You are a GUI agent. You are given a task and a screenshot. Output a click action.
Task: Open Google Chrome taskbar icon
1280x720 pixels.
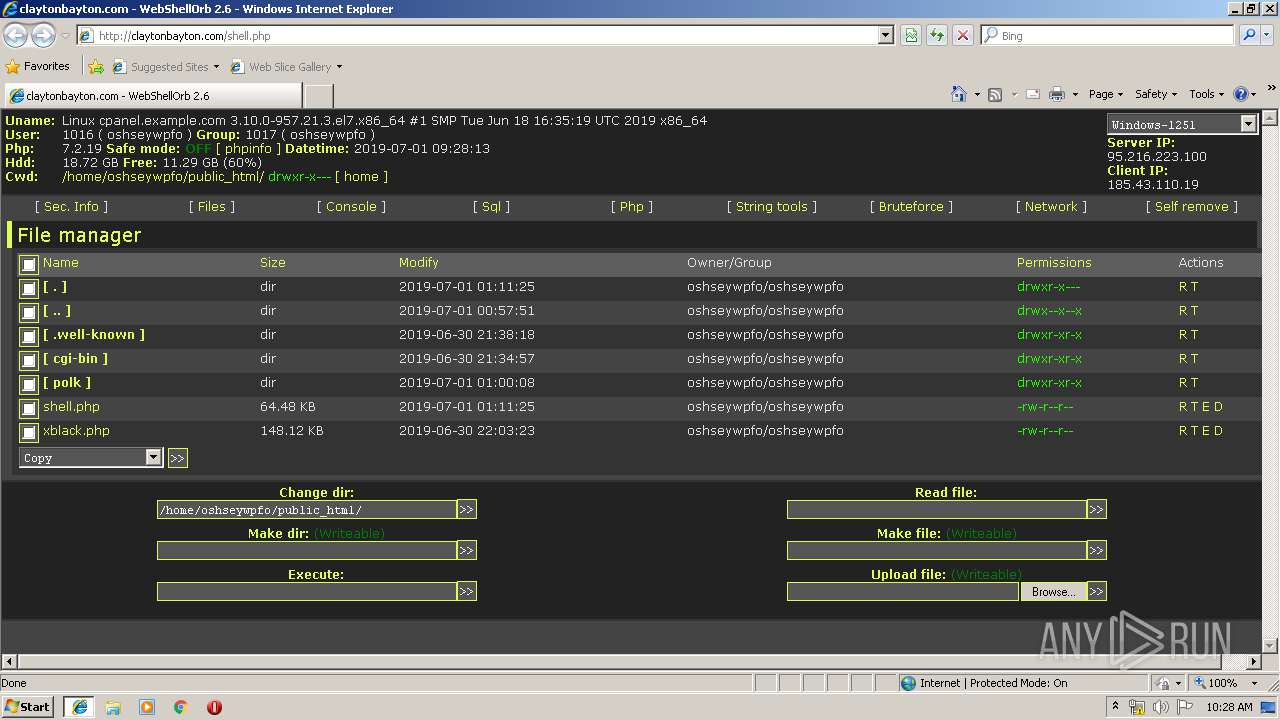point(181,707)
